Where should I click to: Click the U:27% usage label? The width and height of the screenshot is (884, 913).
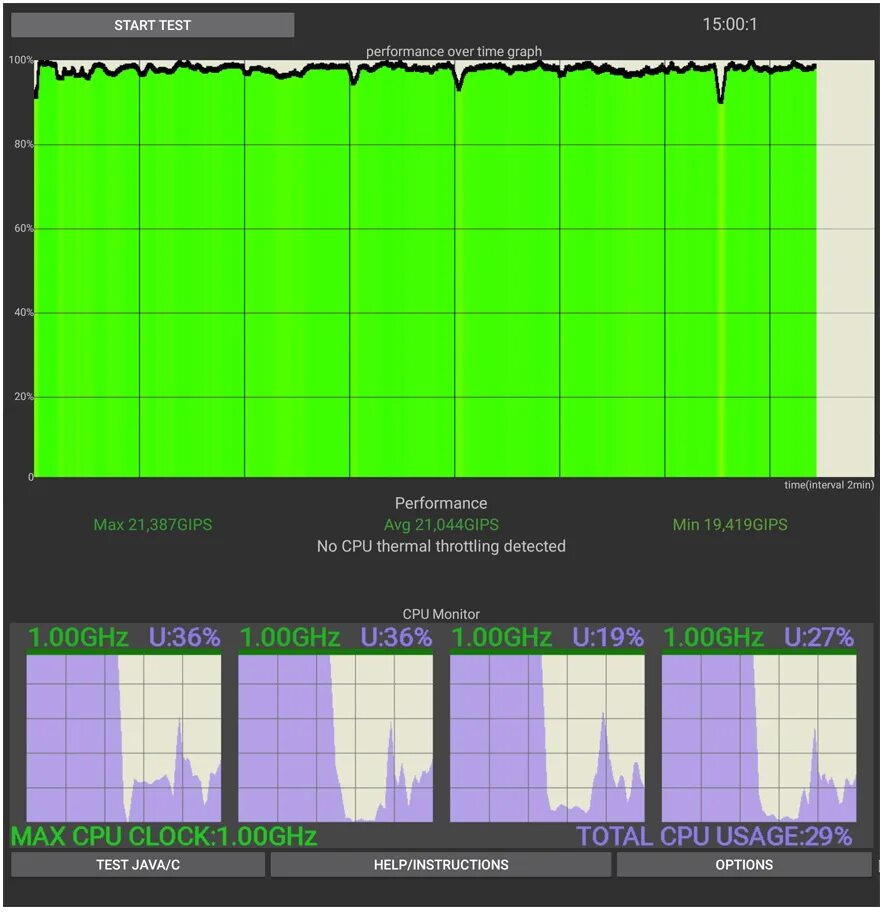click(819, 637)
